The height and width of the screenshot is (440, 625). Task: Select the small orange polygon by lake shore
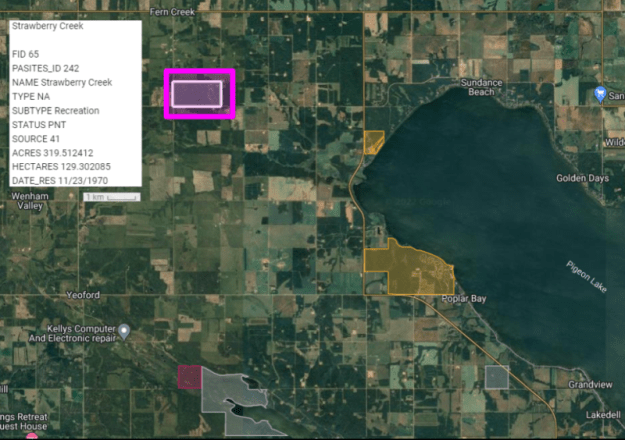[x=373, y=142]
